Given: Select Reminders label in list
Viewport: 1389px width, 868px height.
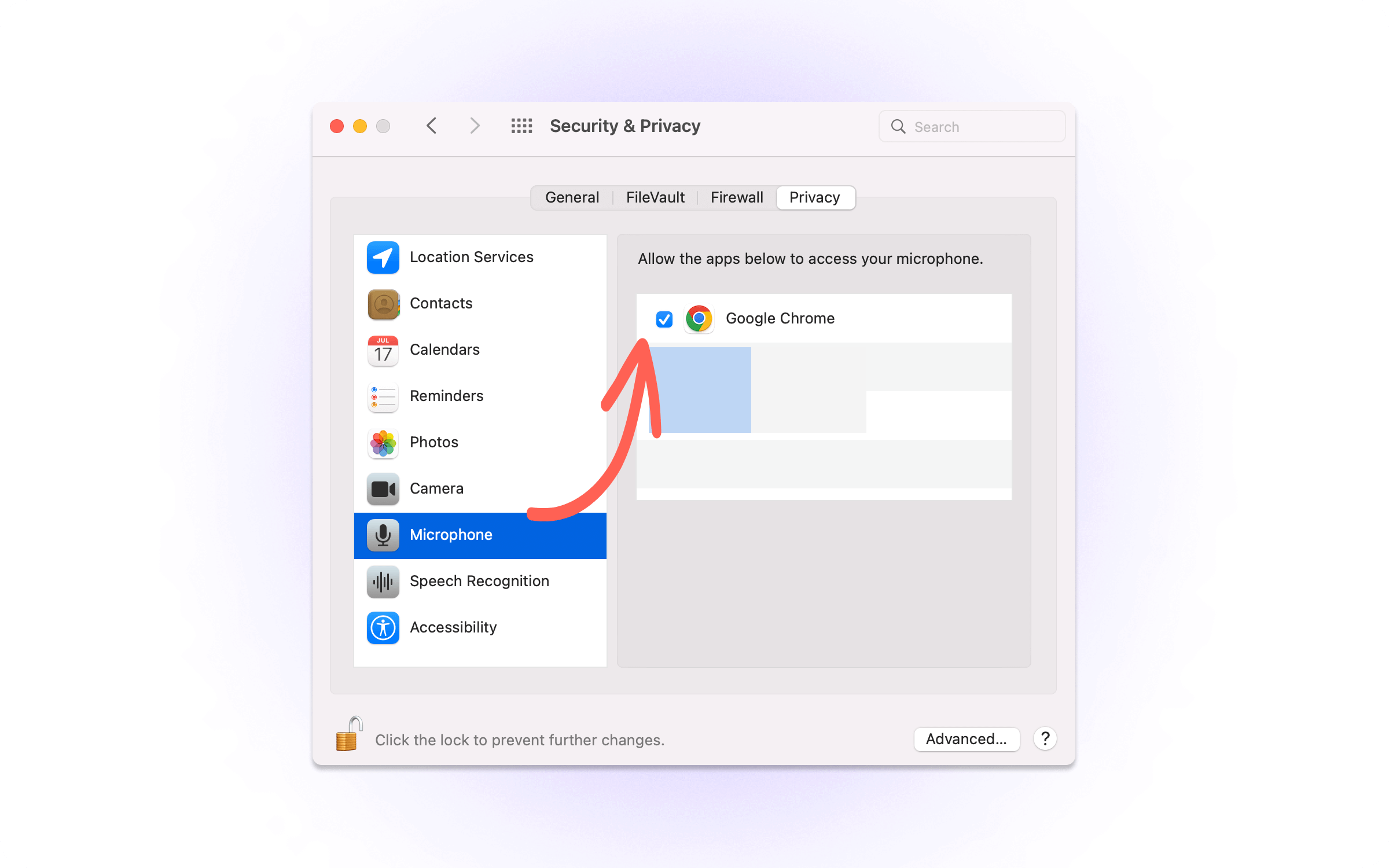Looking at the screenshot, I should point(446,396).
